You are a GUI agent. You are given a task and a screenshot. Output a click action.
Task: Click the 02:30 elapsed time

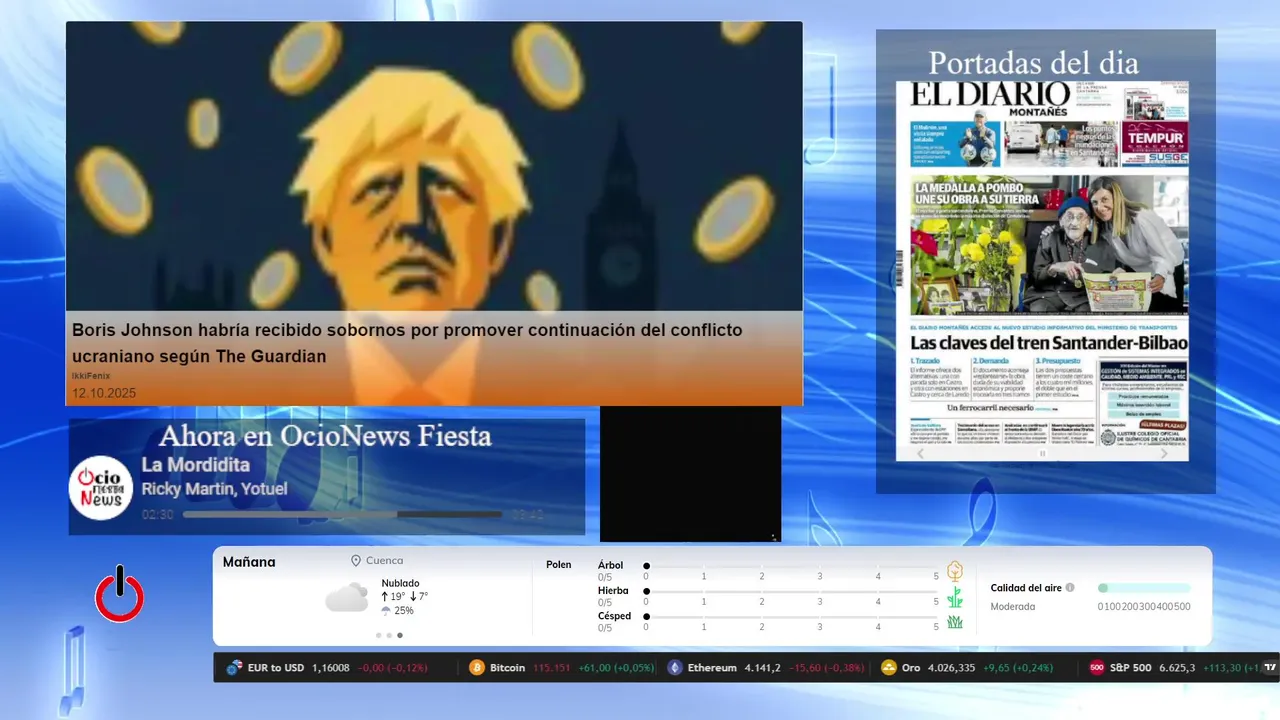158,515
